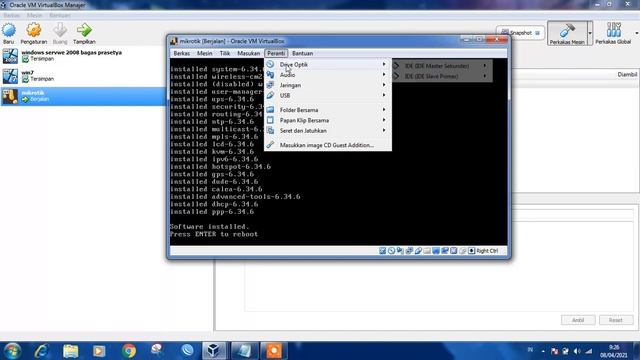Viewport: 640px width, 360px height.
Task: Open Windows Media Player taskbar icon
Action: tap(99, 351)
